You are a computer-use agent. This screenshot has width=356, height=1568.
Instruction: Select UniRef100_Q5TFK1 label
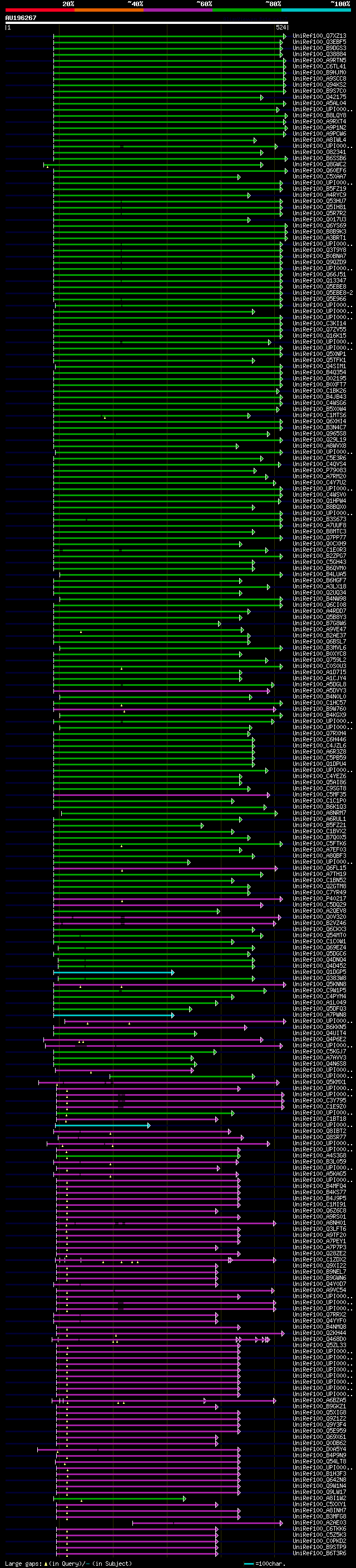pyautogui.click(x=319, y=360)
